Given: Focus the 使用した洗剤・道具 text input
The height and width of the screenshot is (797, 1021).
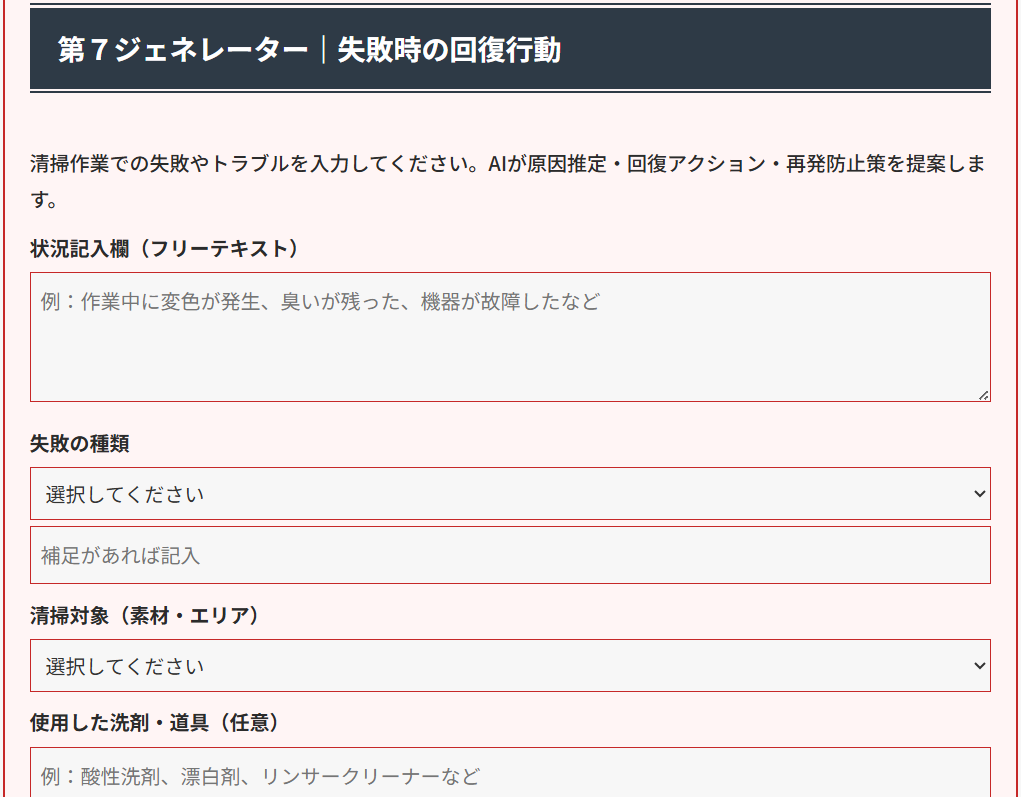Looking at the screenshot, I should [510, 775].
